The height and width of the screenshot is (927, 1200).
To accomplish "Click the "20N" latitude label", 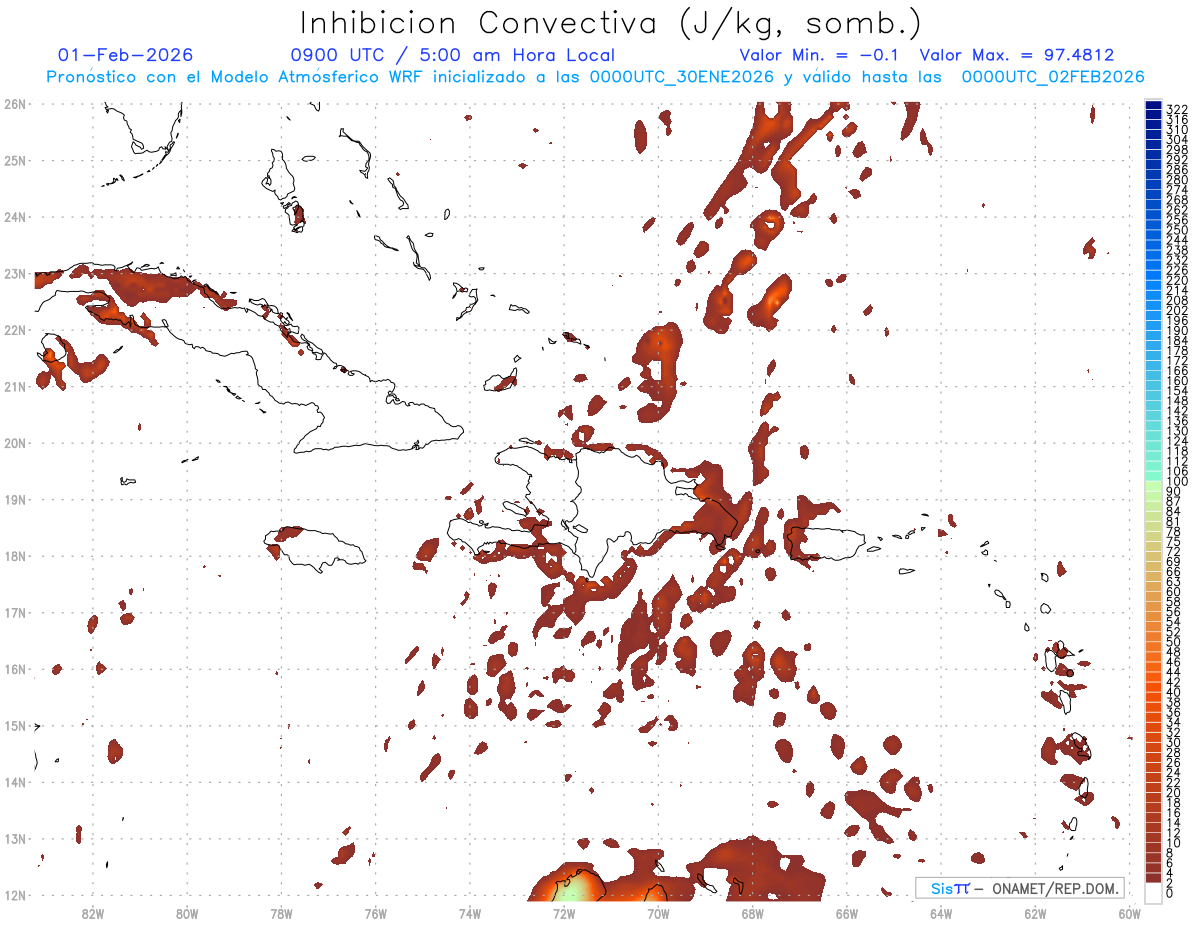I will 15,443.
